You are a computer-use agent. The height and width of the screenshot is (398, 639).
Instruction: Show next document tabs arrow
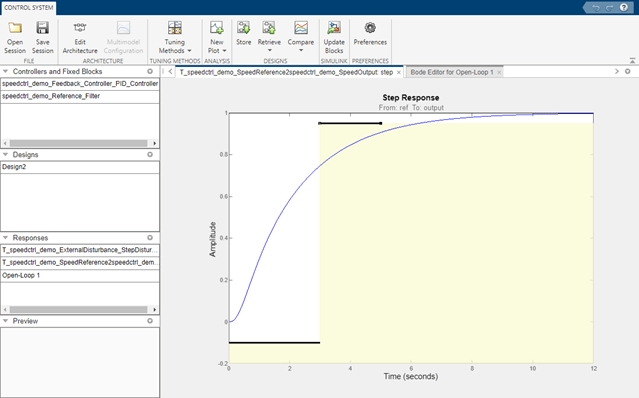click(x=617, y=71)
